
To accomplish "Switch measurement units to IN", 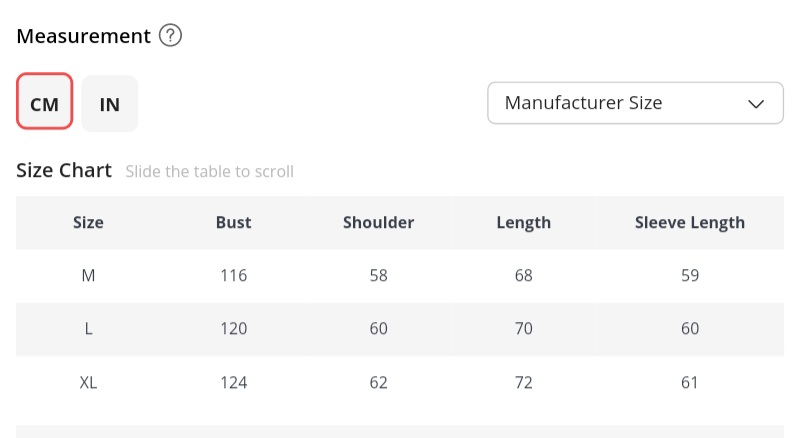I will tap(110, 102).
